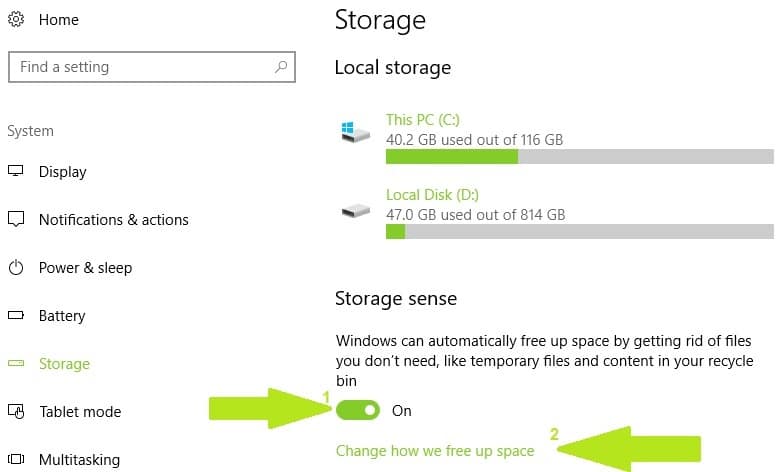Click the Multitasking icon
The image size is (782, 472).
pos(16,459)
